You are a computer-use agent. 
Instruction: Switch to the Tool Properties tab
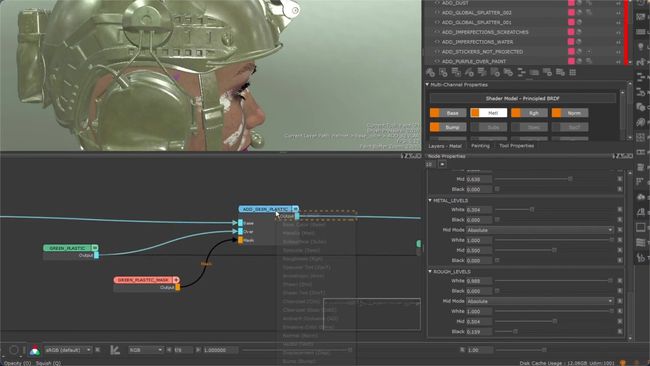517,146
